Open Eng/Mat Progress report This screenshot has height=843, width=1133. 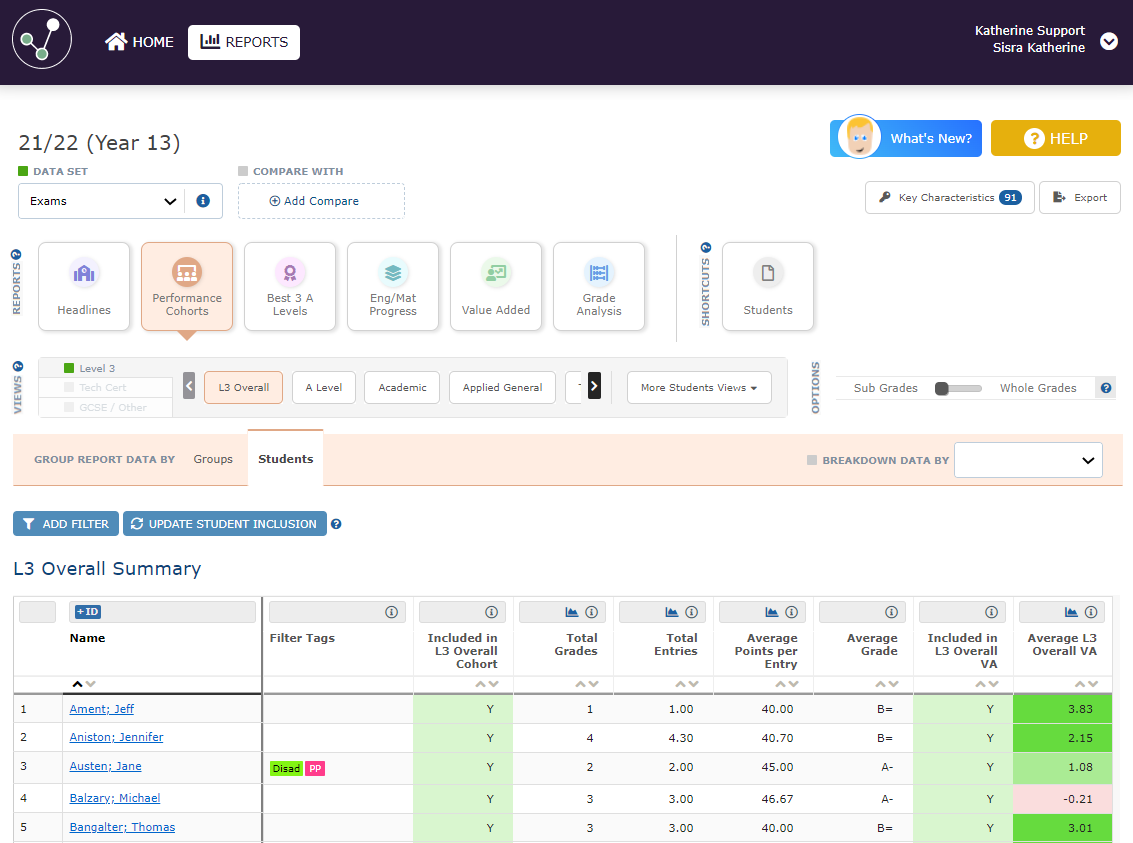pyautogui.click(x=393, y=286)
